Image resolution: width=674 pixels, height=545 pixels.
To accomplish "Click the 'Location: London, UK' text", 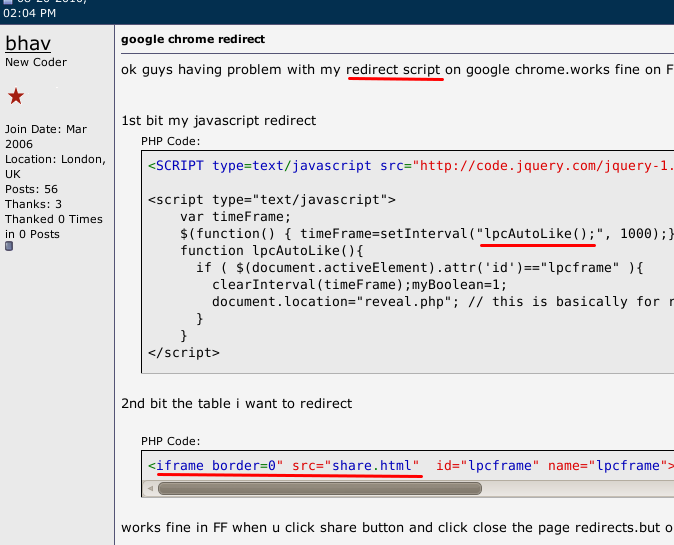I will [55, 166].
